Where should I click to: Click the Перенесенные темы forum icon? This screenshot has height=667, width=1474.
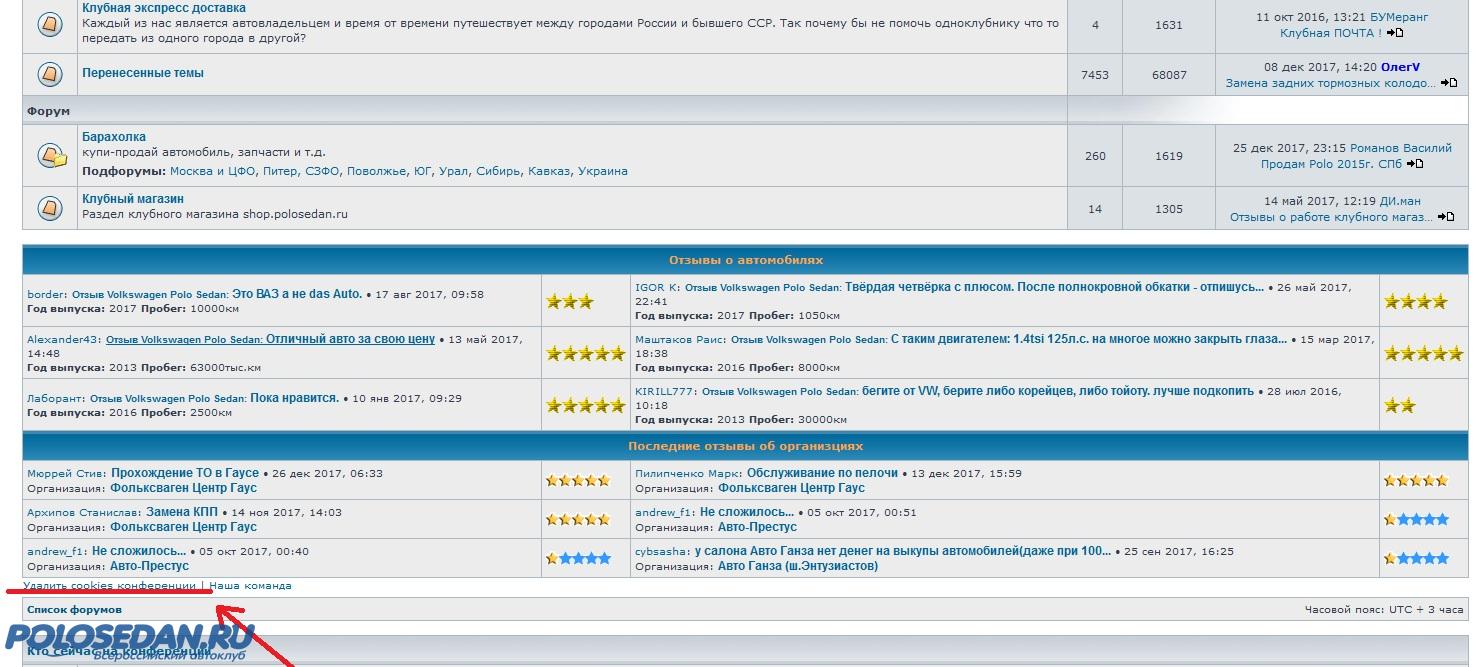(50, 74)
